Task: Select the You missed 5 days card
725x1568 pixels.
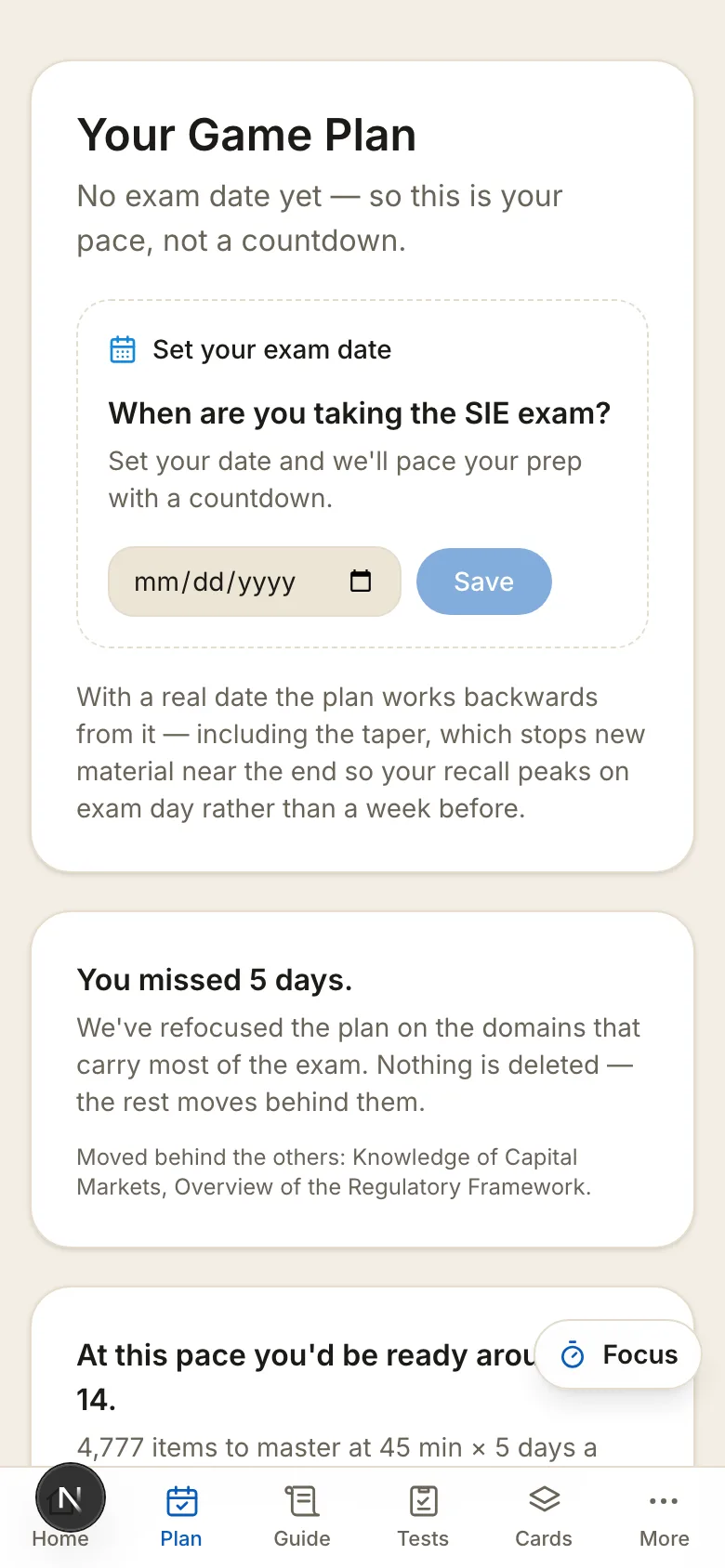Action: tap(362, 1079)
